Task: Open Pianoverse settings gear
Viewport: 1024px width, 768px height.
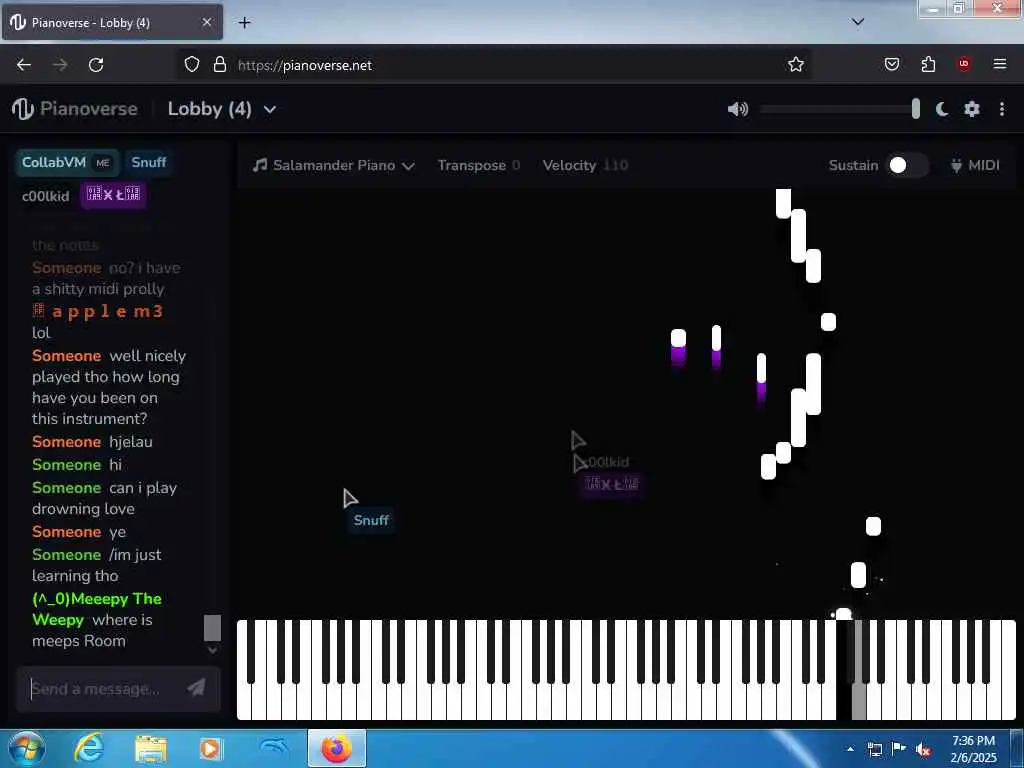Action: coord(972,109)
